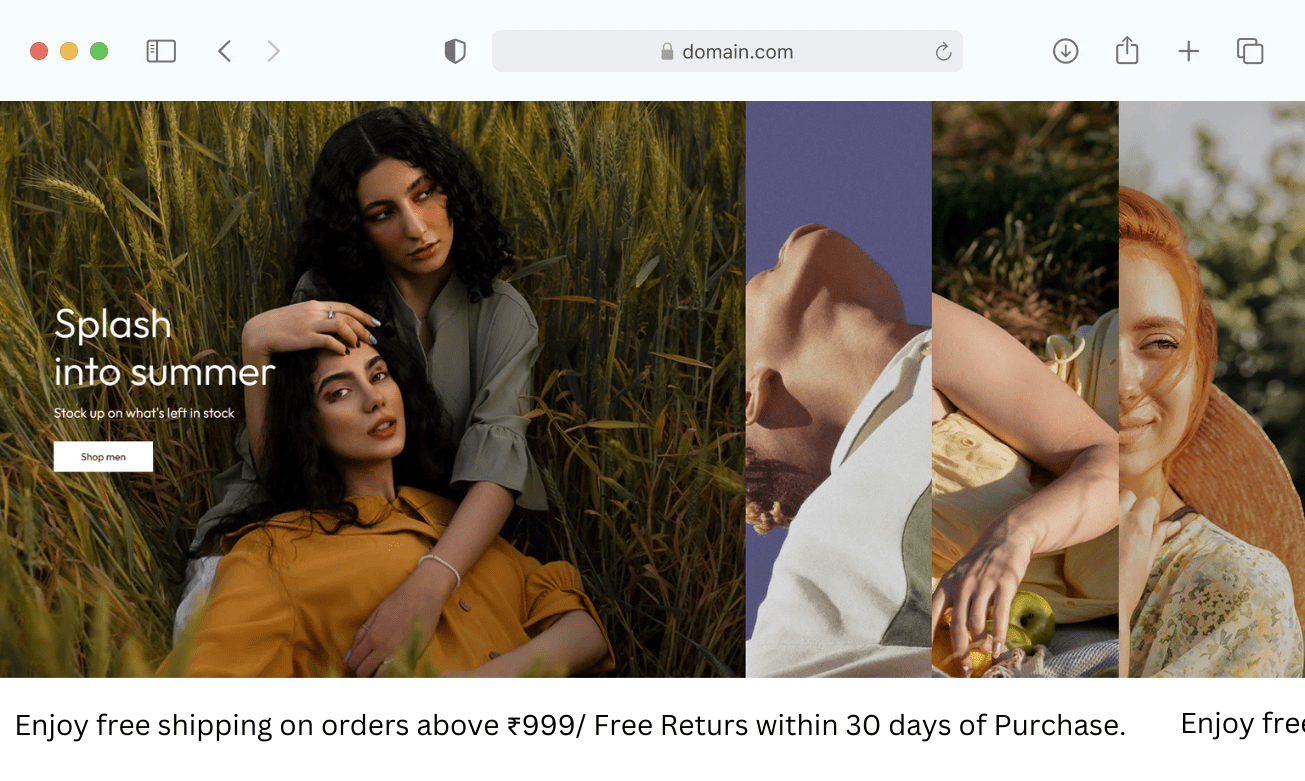Reload the page using the refresh icon

coord(943,52)
